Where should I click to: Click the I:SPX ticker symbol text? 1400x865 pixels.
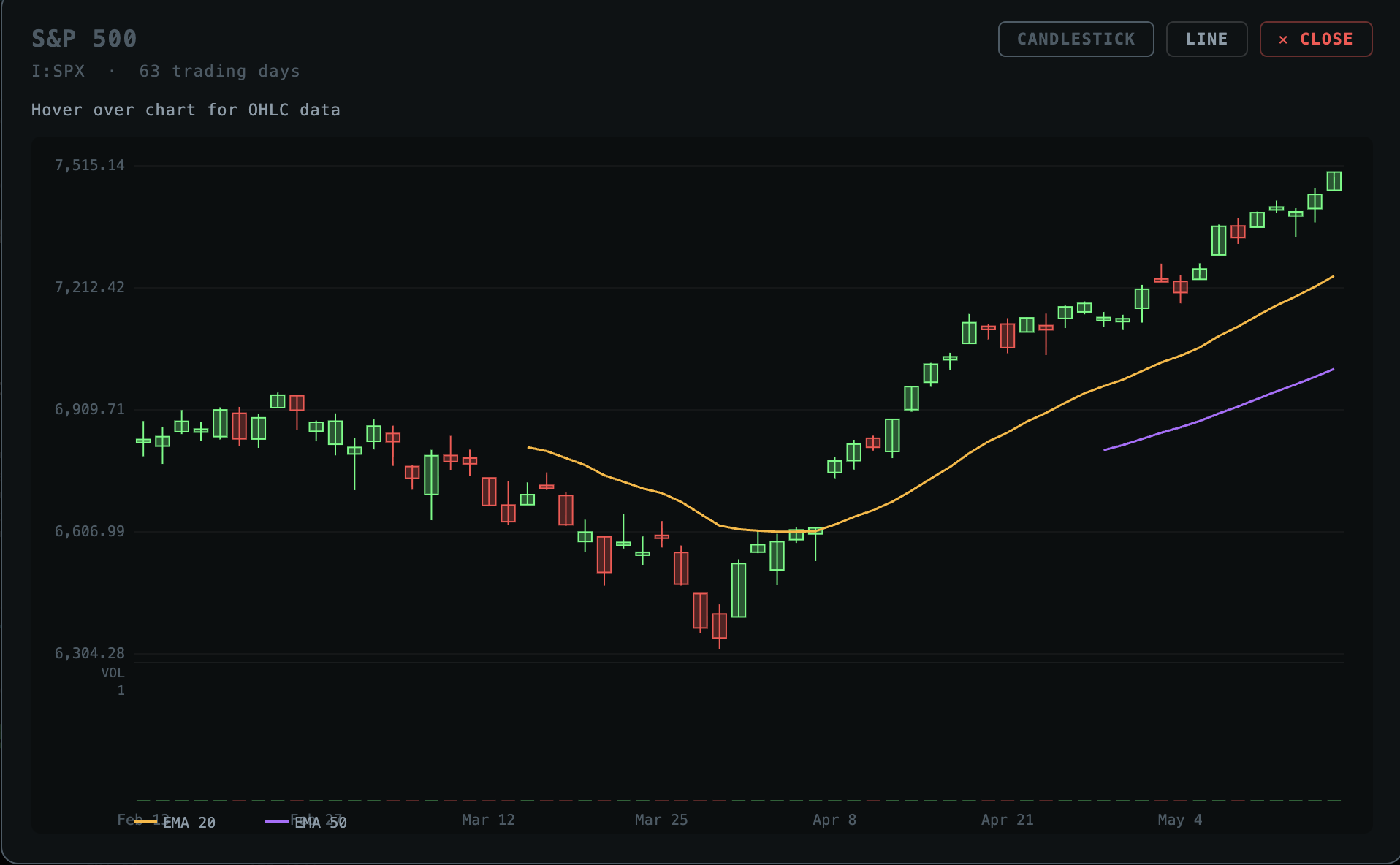click(58, 72)
